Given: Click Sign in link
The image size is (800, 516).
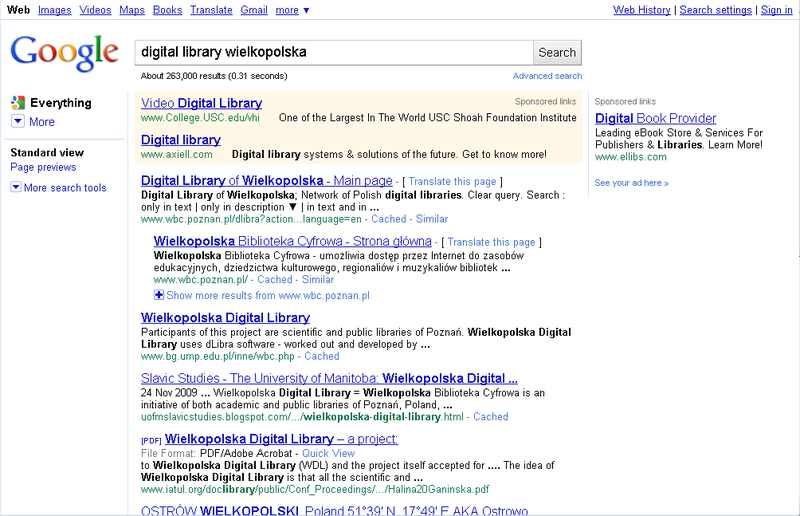Looking at the screenshot, I should pyautogui.click(x=776, y=10).
